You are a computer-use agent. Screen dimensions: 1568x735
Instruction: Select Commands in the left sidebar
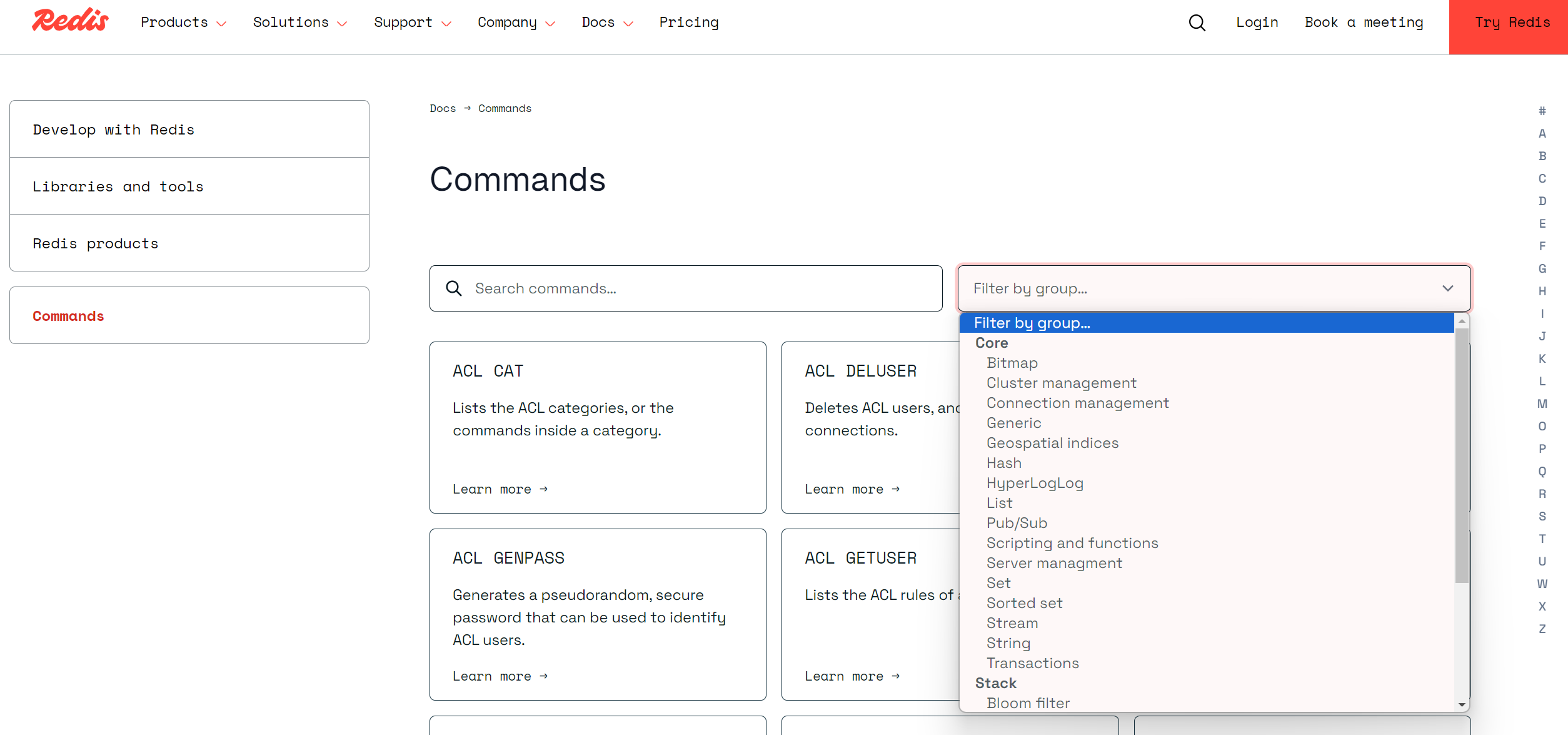pos(68,316)
